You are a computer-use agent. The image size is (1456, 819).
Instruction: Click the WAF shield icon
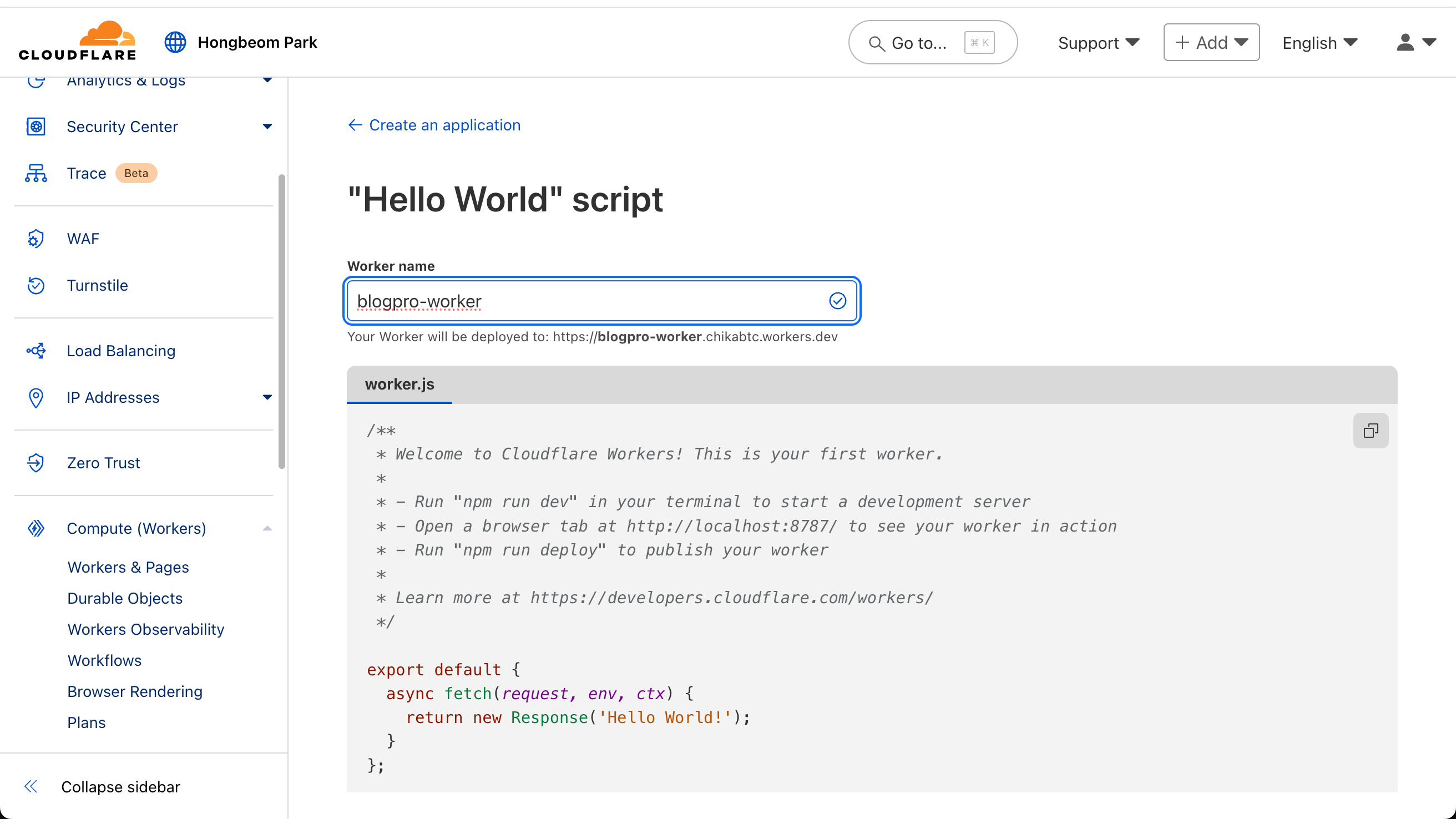click(36, 239)
